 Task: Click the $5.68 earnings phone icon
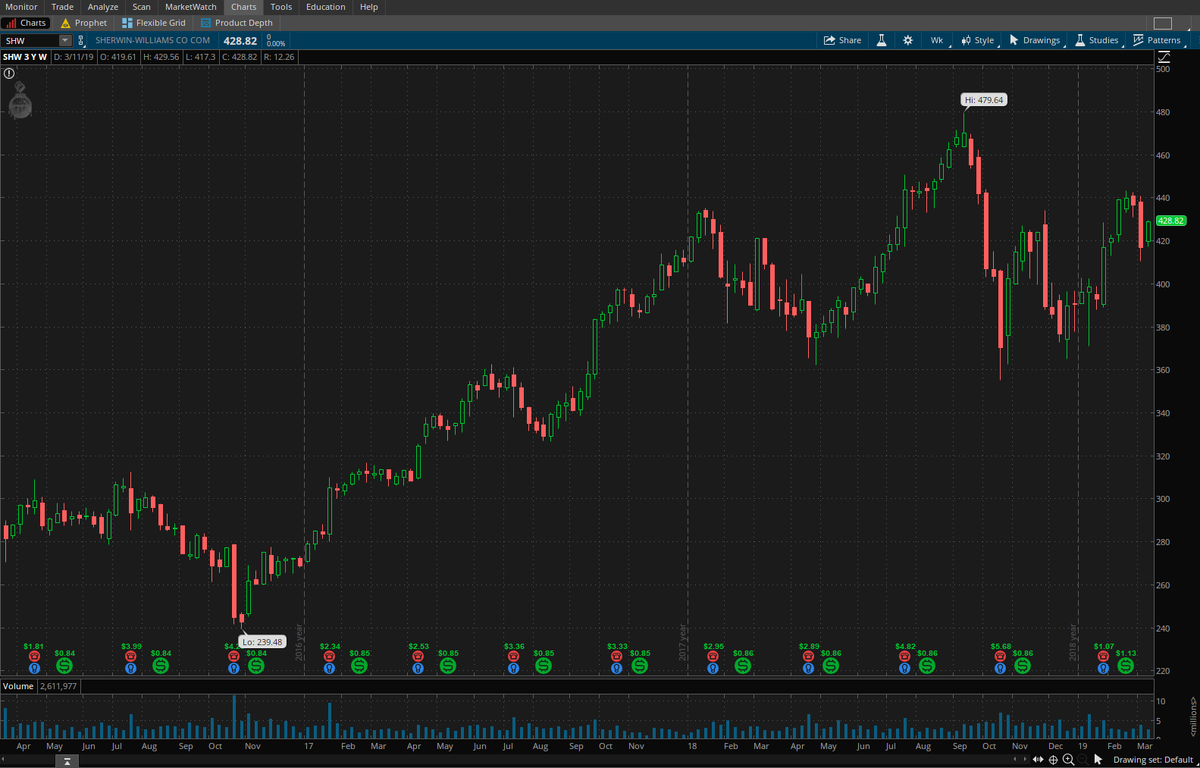click(1001, 656)
